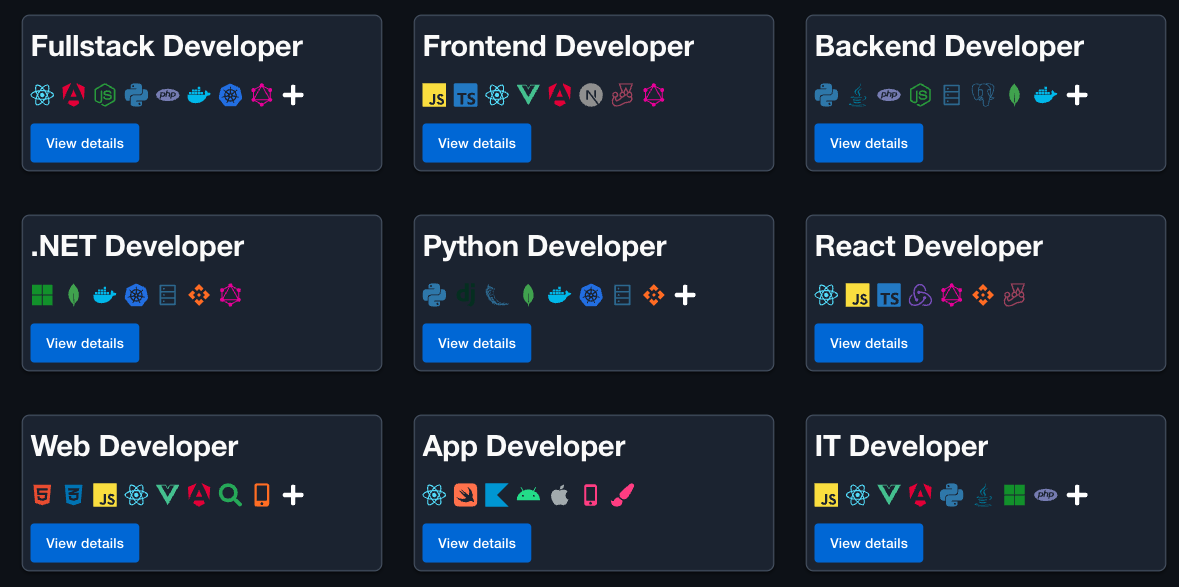Click the Redux icon in React Developer card
Viewport: 1179px width, 587px height.
point(920,295)
